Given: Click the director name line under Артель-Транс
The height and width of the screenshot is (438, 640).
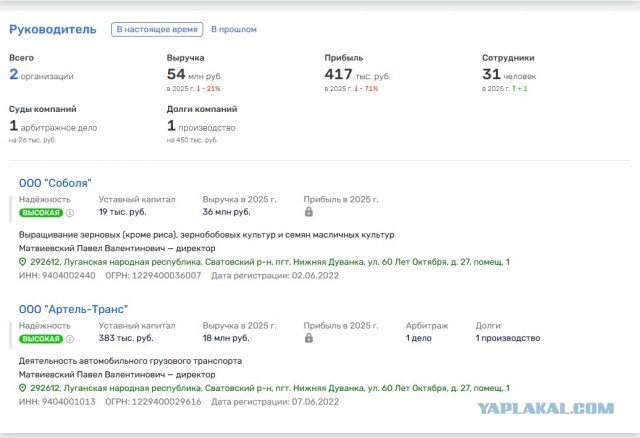Looking at the screenshot, I should coord(117,374).
